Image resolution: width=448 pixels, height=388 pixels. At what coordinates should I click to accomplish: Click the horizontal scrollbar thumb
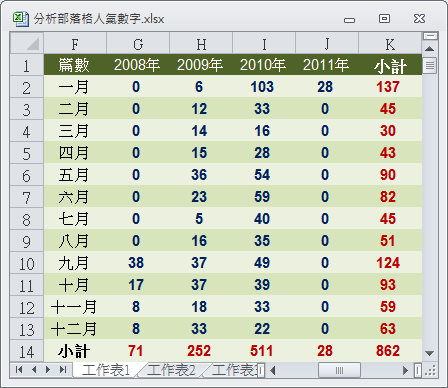339,370
